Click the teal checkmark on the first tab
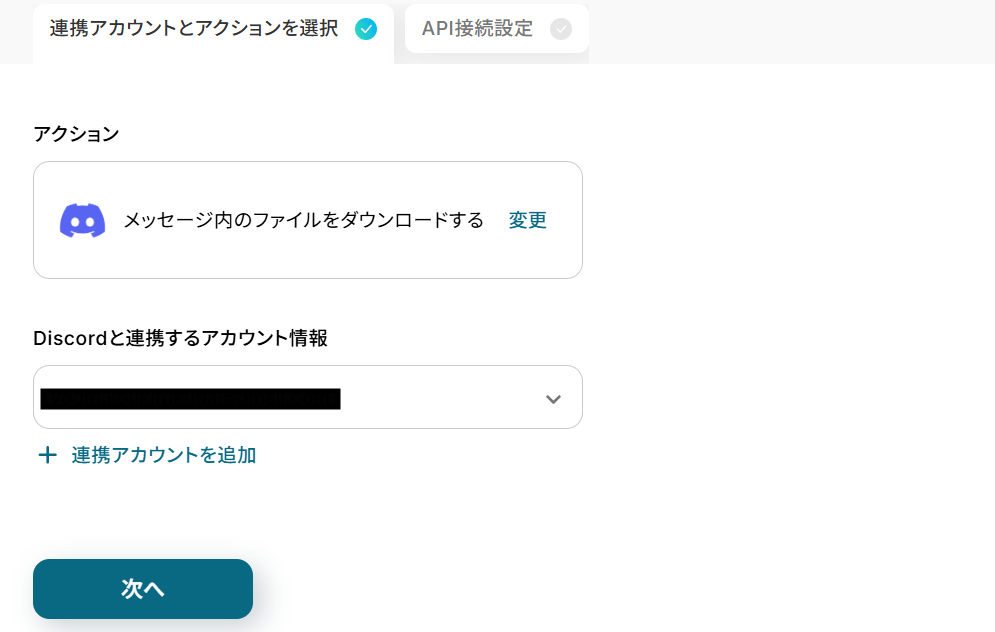Viewport: 995px width, 632px height. click(x=366, y=29)
